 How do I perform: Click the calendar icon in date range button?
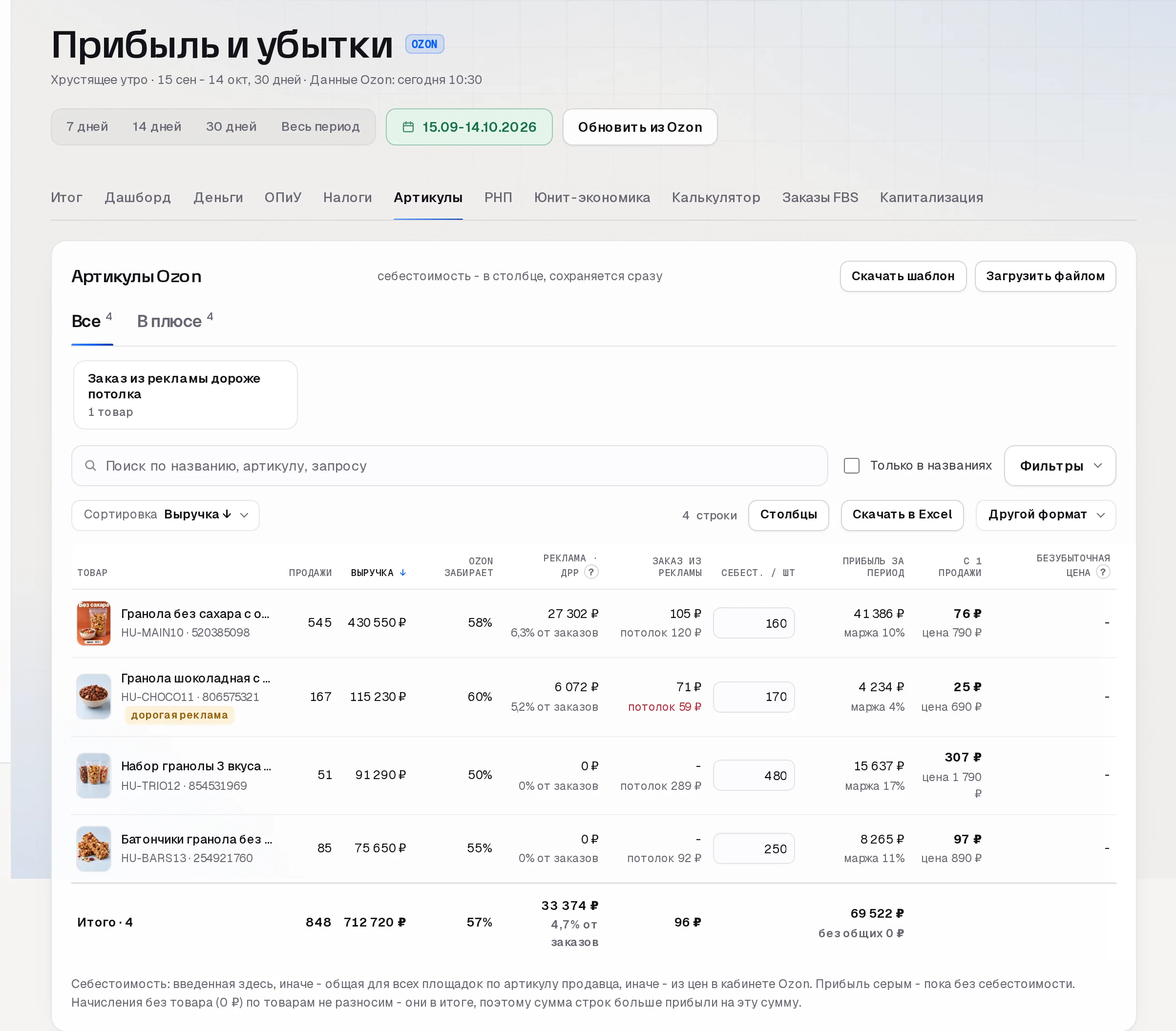pos(408,127)
